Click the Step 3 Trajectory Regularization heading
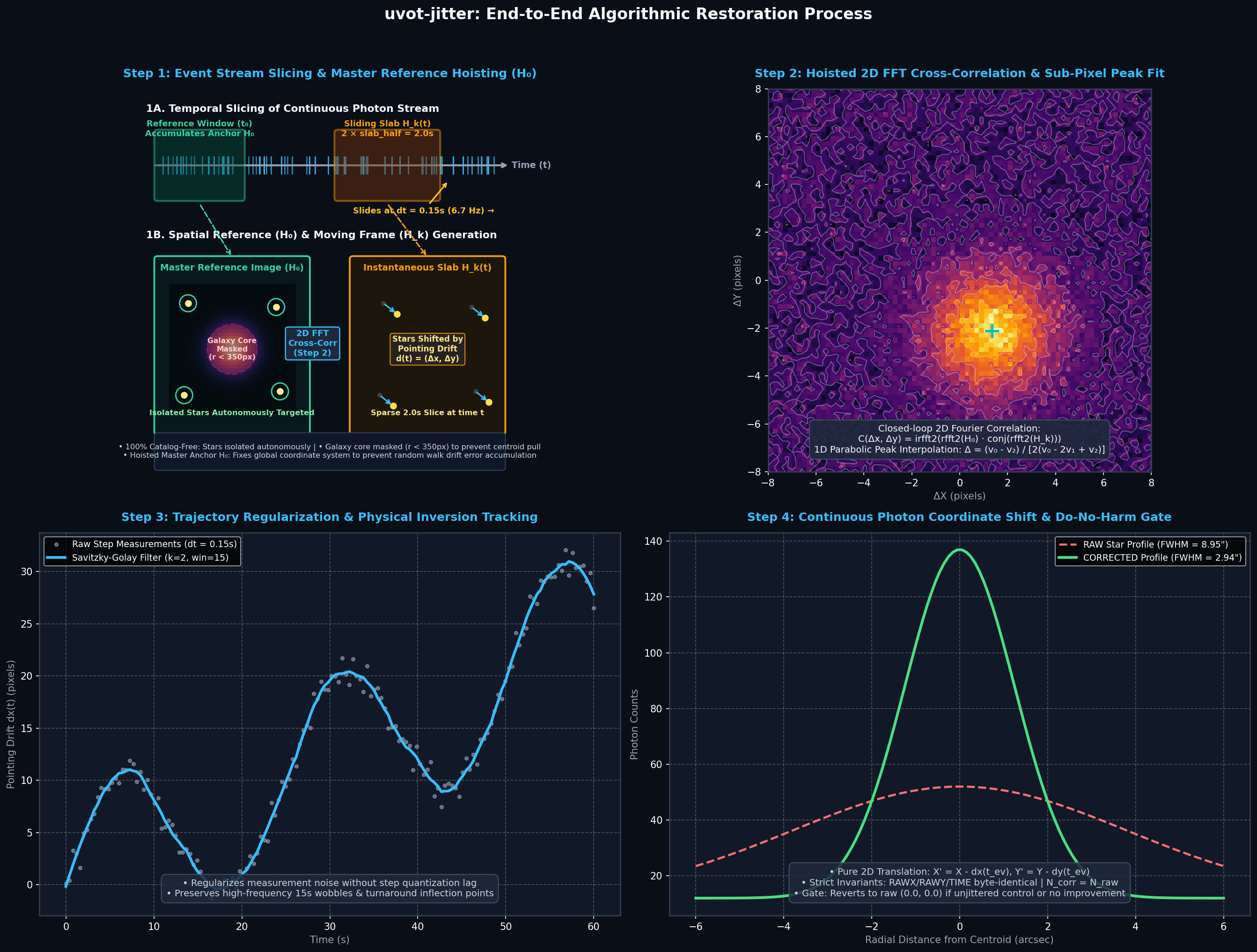This screenshot has height=952, width=1257. 330,517
